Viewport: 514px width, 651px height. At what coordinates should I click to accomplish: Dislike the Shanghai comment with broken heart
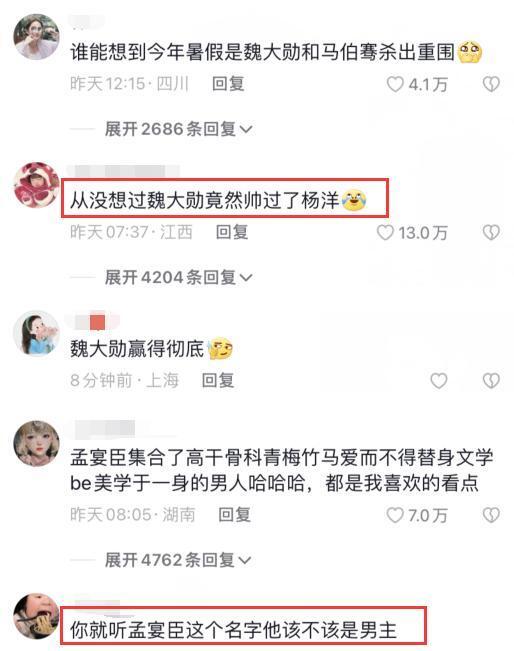(x=491, y=381)
